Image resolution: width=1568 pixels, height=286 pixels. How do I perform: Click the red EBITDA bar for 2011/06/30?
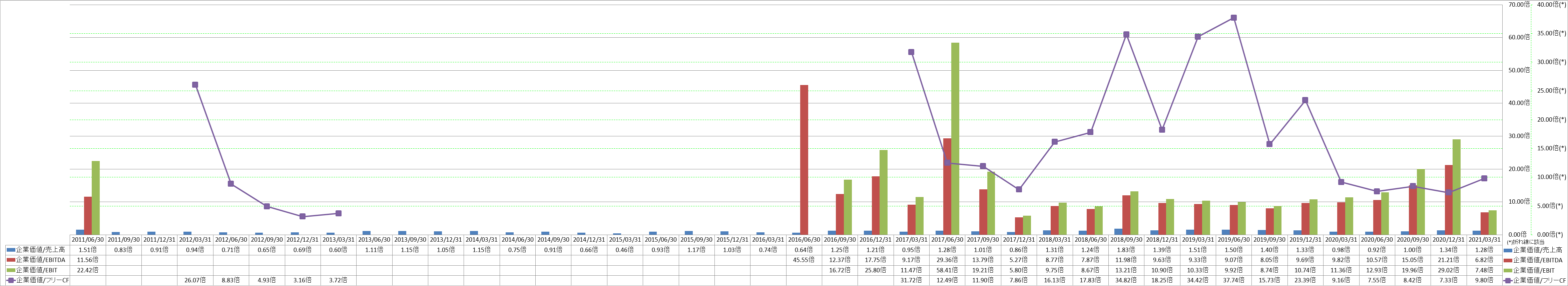point(88,216)
